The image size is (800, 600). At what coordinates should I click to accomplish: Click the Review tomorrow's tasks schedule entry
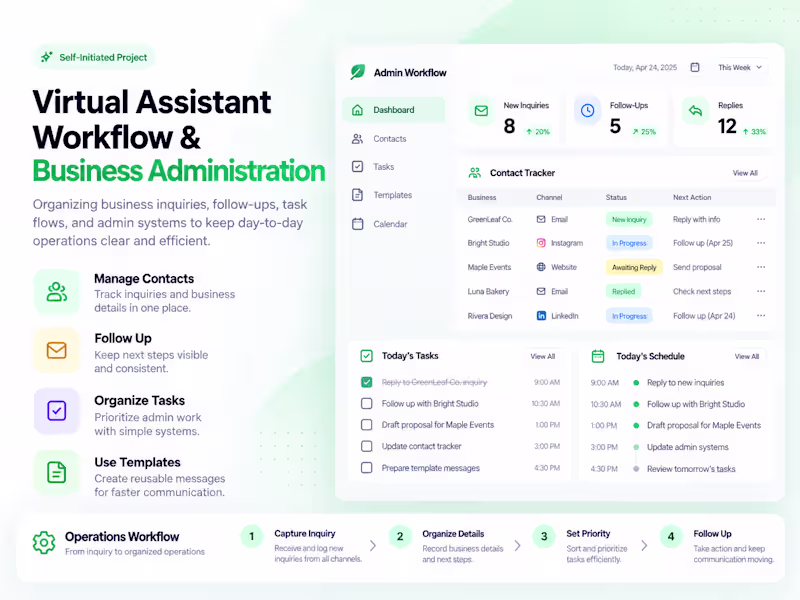[x=691, y=468]
